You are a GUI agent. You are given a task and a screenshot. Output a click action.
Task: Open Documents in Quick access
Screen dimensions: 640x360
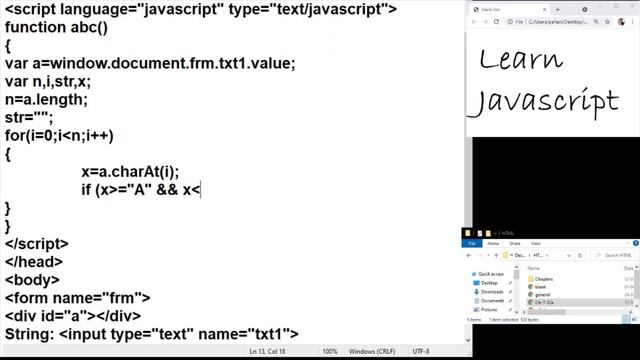tap(489, 301)
